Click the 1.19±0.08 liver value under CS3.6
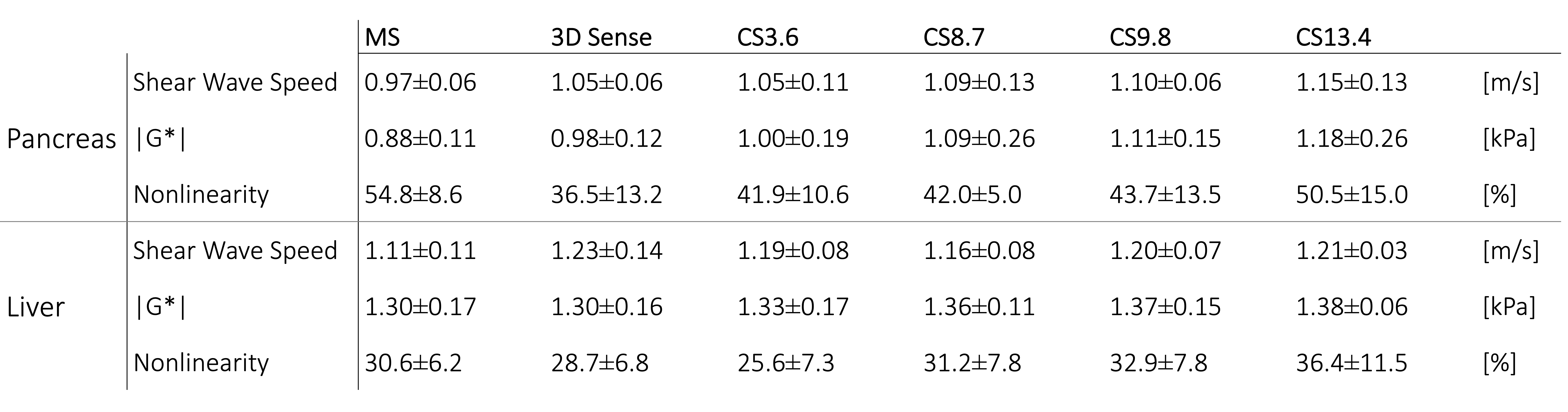The height and width of the screenshot is (412, 1568). [x=793, y=251]
